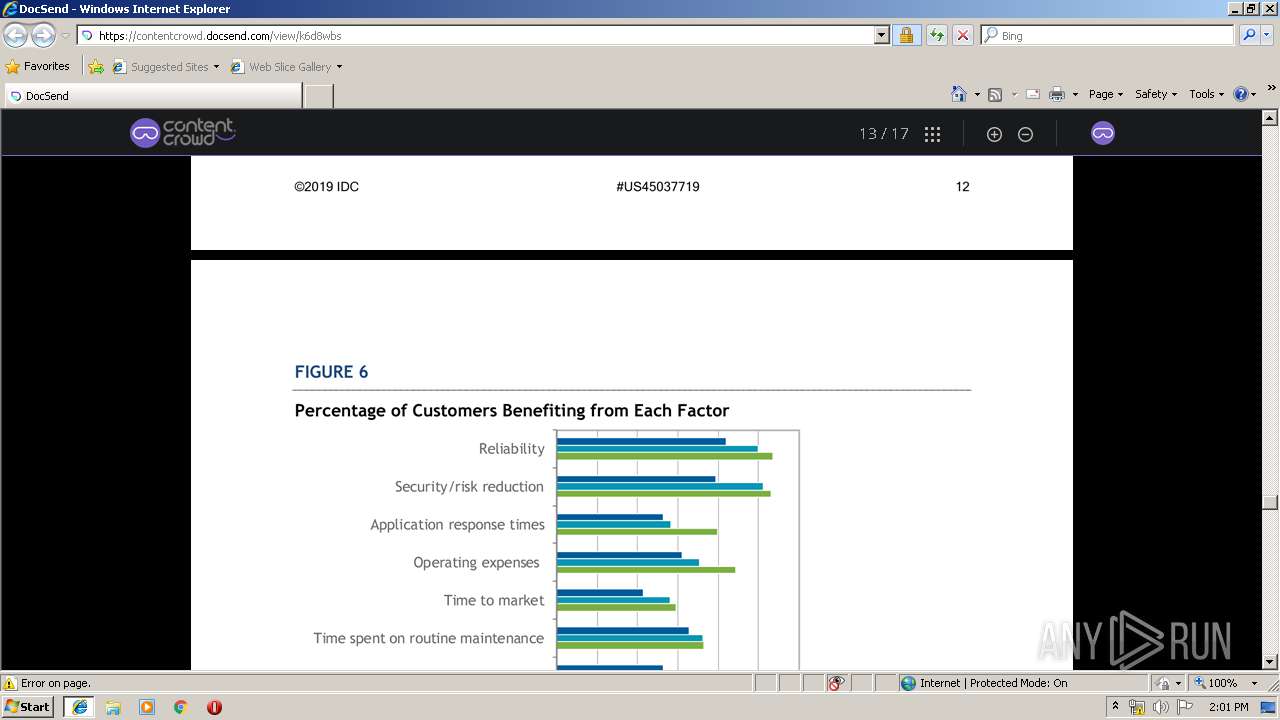Click the red stop-sign taskbar icon
Image resolution: width=1280 pixels, height=720 pixels.
[x=214, y=707]
